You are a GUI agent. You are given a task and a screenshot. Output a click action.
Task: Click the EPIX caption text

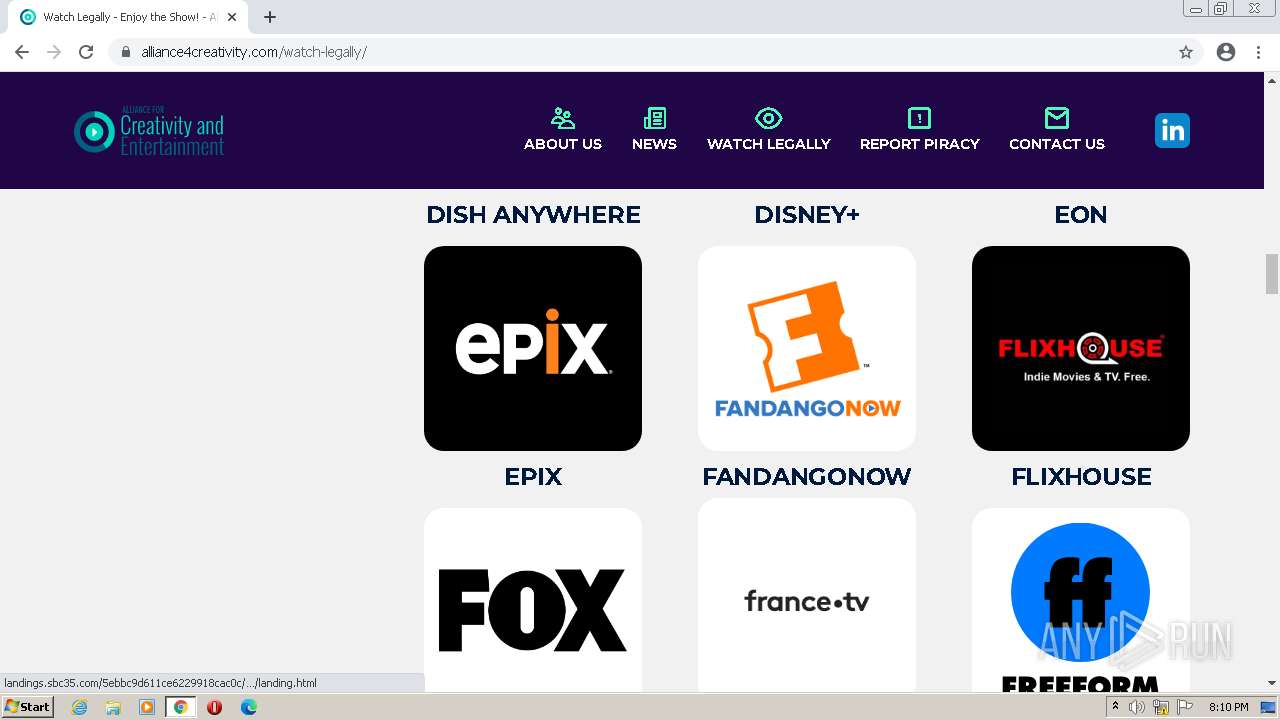click(533, 477)
